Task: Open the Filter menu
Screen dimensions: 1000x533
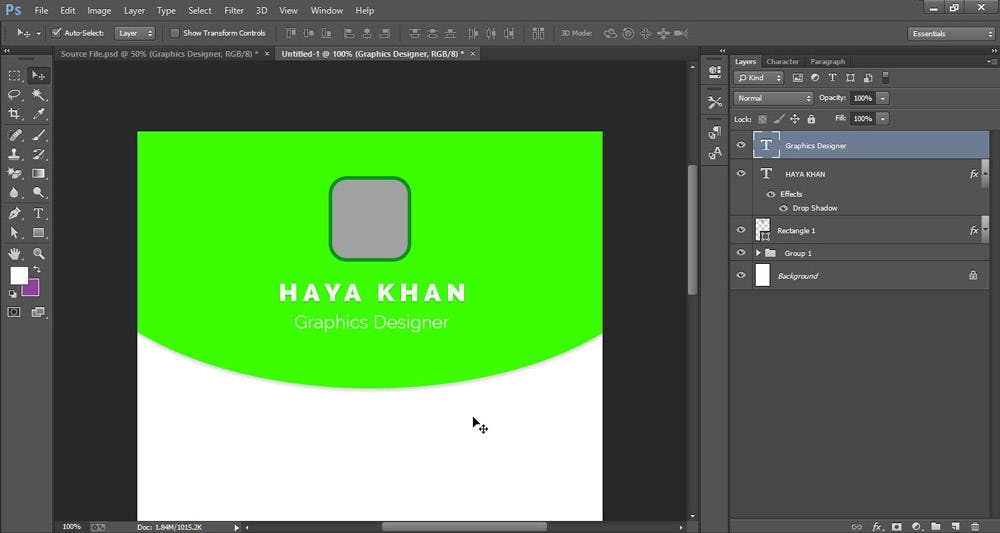Action: point(233,10)
